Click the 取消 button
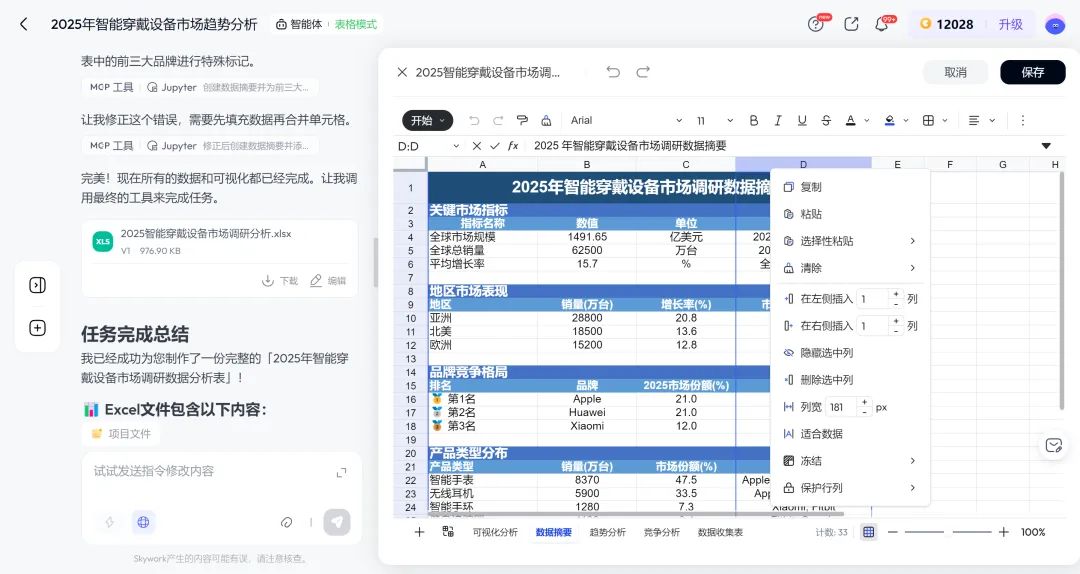The image size is (1080, 574). (955, 72)
